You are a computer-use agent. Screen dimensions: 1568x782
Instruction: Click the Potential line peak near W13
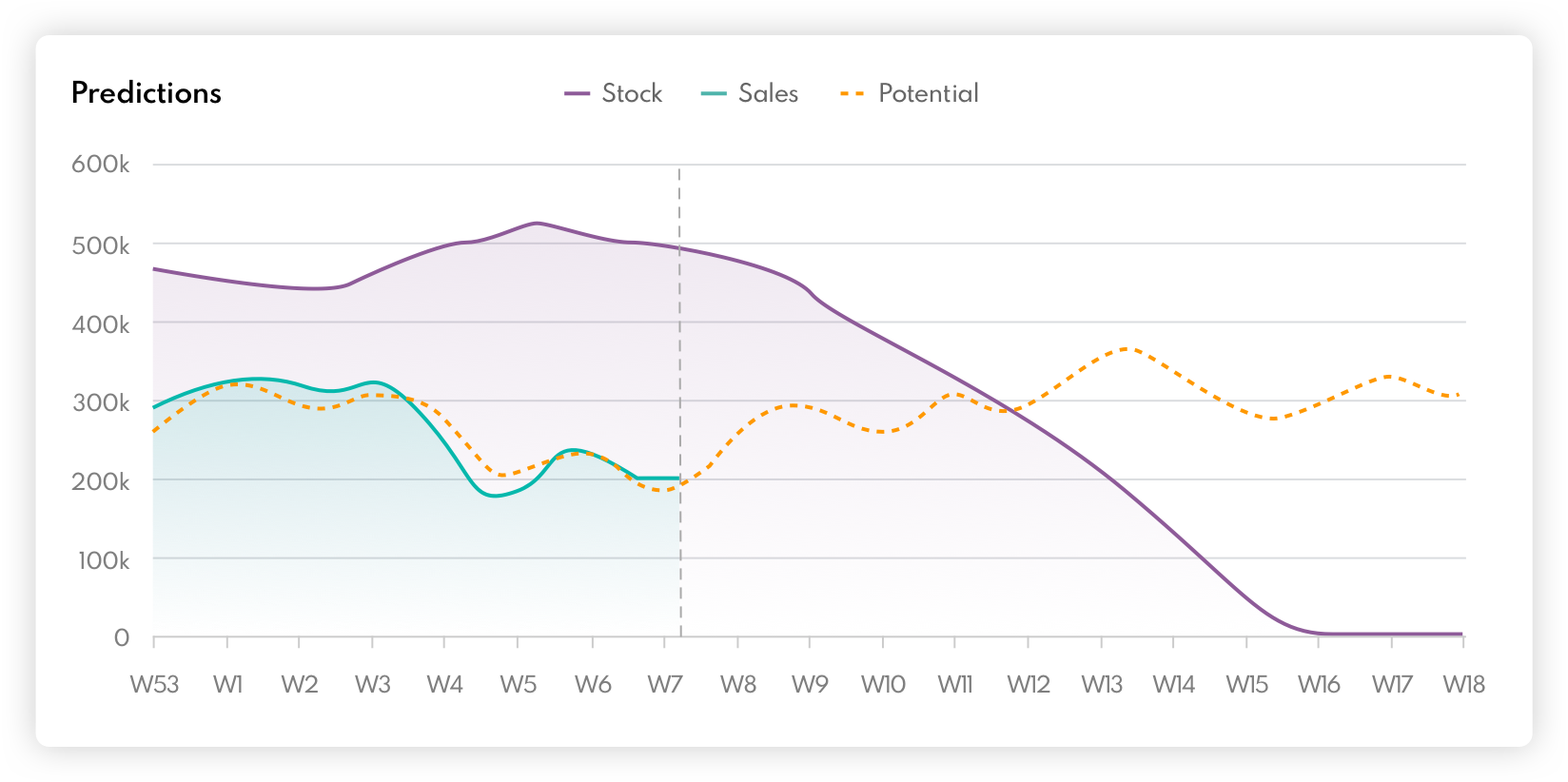tap(1127, 349)
